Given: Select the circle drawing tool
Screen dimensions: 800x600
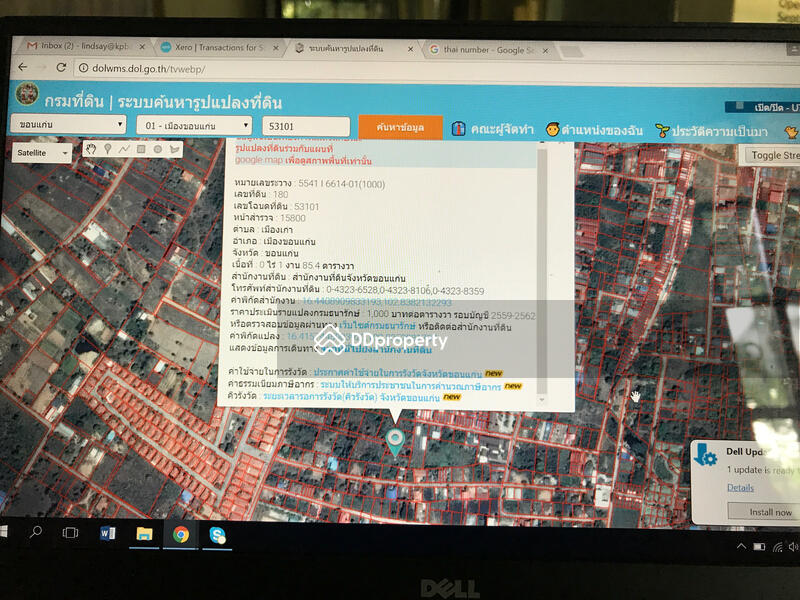Looking at the screenshot, I should [x=158, y=149].
